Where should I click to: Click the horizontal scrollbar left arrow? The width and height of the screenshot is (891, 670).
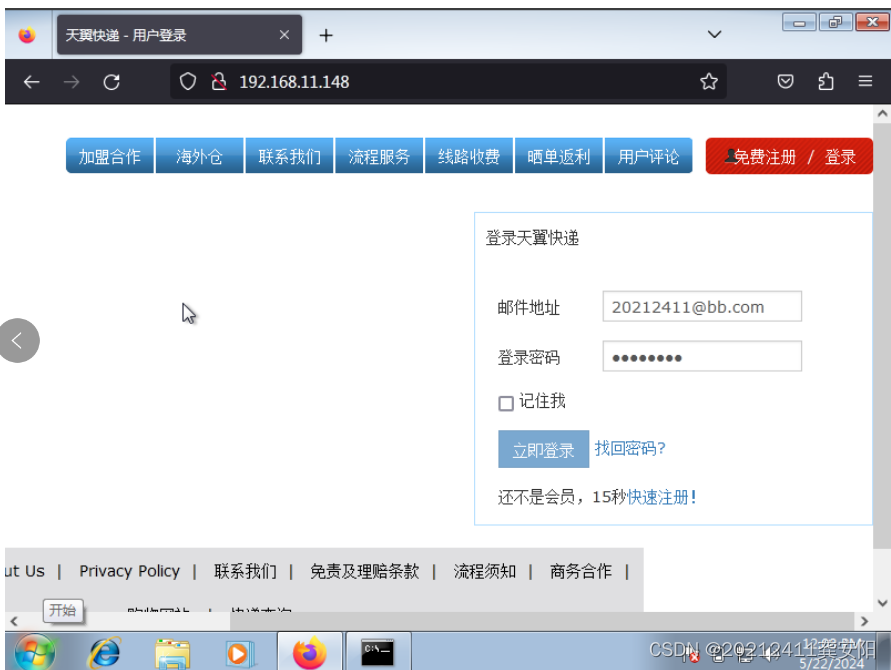(14, 621)
